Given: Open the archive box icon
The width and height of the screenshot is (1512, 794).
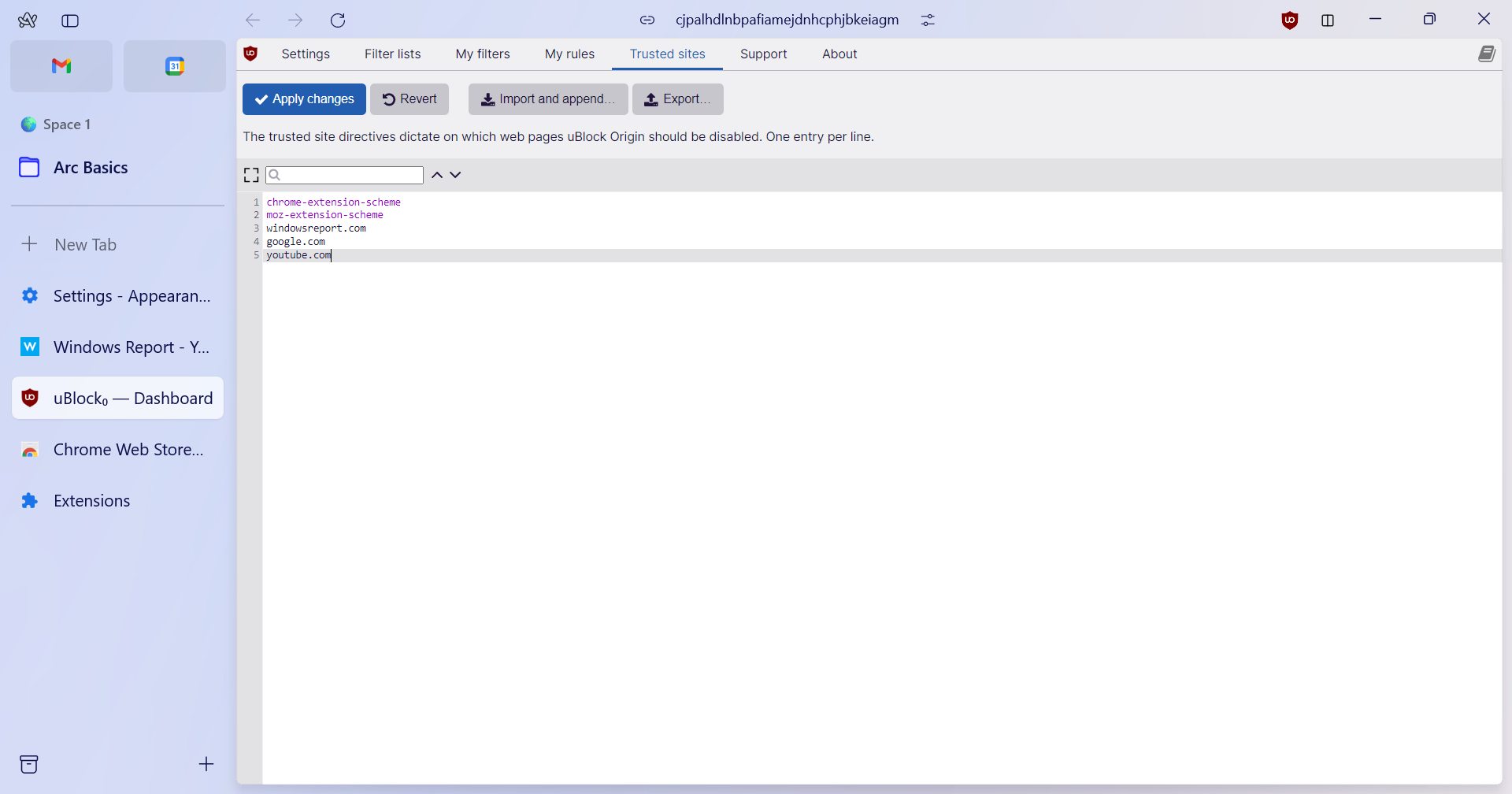Looking at the screenshot, I should pyautogui.click(x=29, y=764).
